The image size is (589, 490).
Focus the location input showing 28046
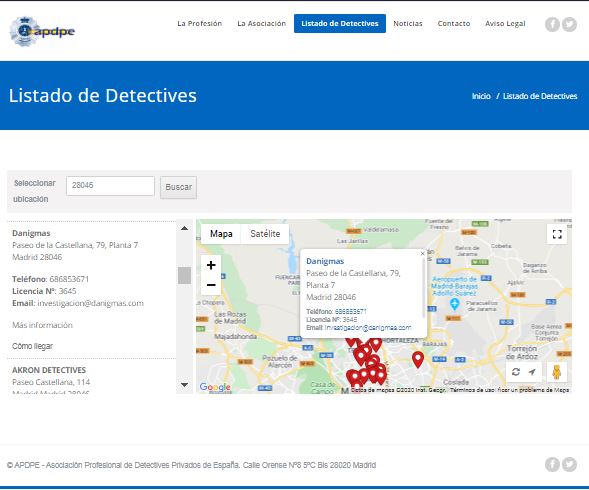click(x=110, y=186)
